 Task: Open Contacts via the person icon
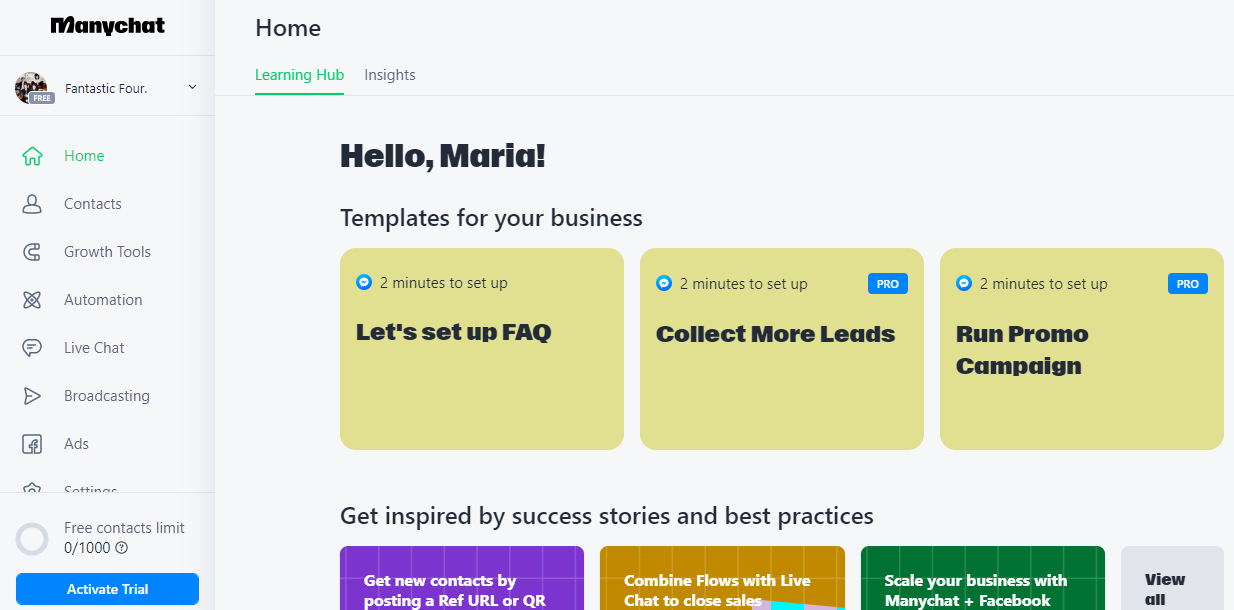pos(32,204)
